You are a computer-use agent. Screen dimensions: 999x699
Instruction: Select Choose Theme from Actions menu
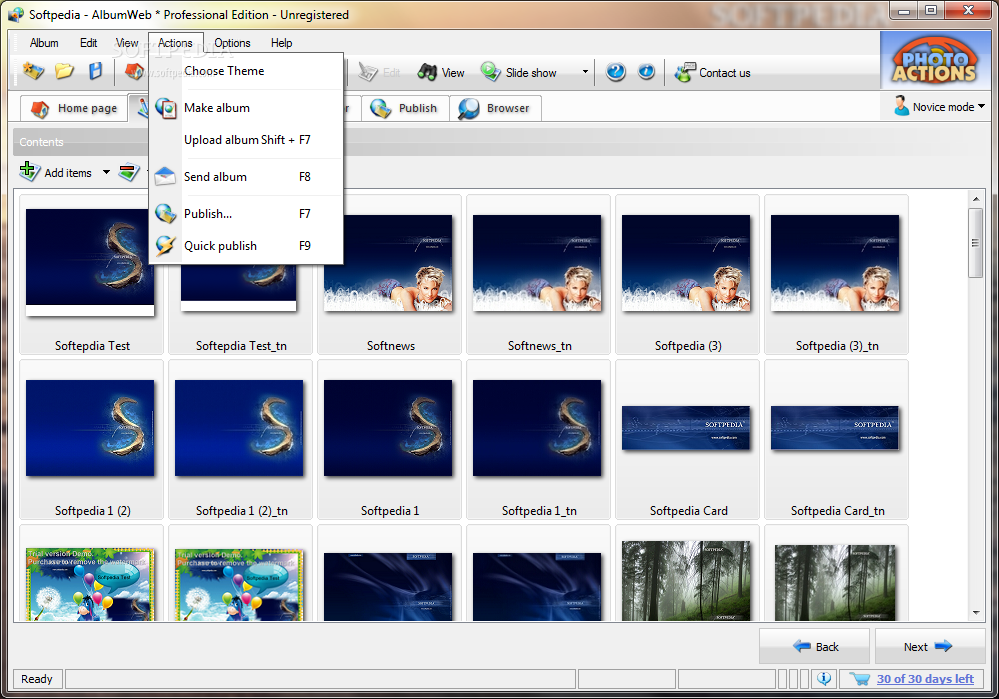246,71
